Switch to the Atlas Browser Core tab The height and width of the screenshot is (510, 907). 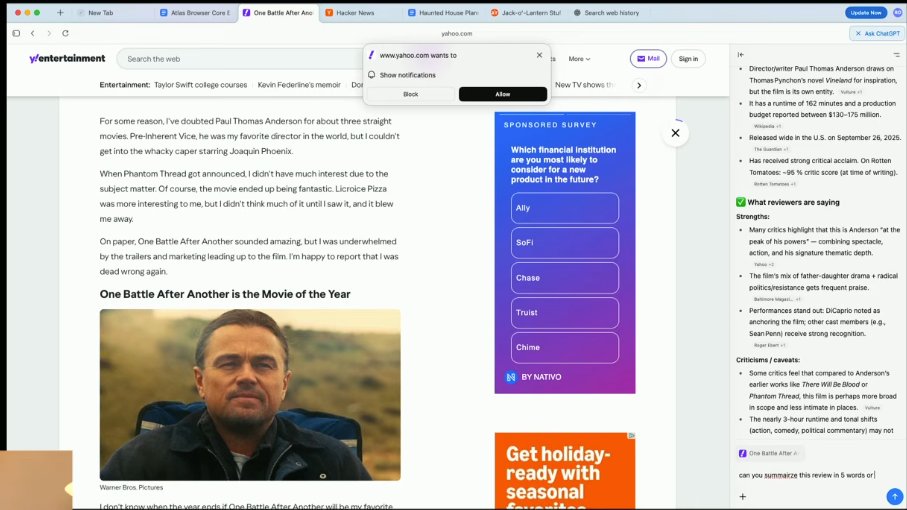pos(196,12)
